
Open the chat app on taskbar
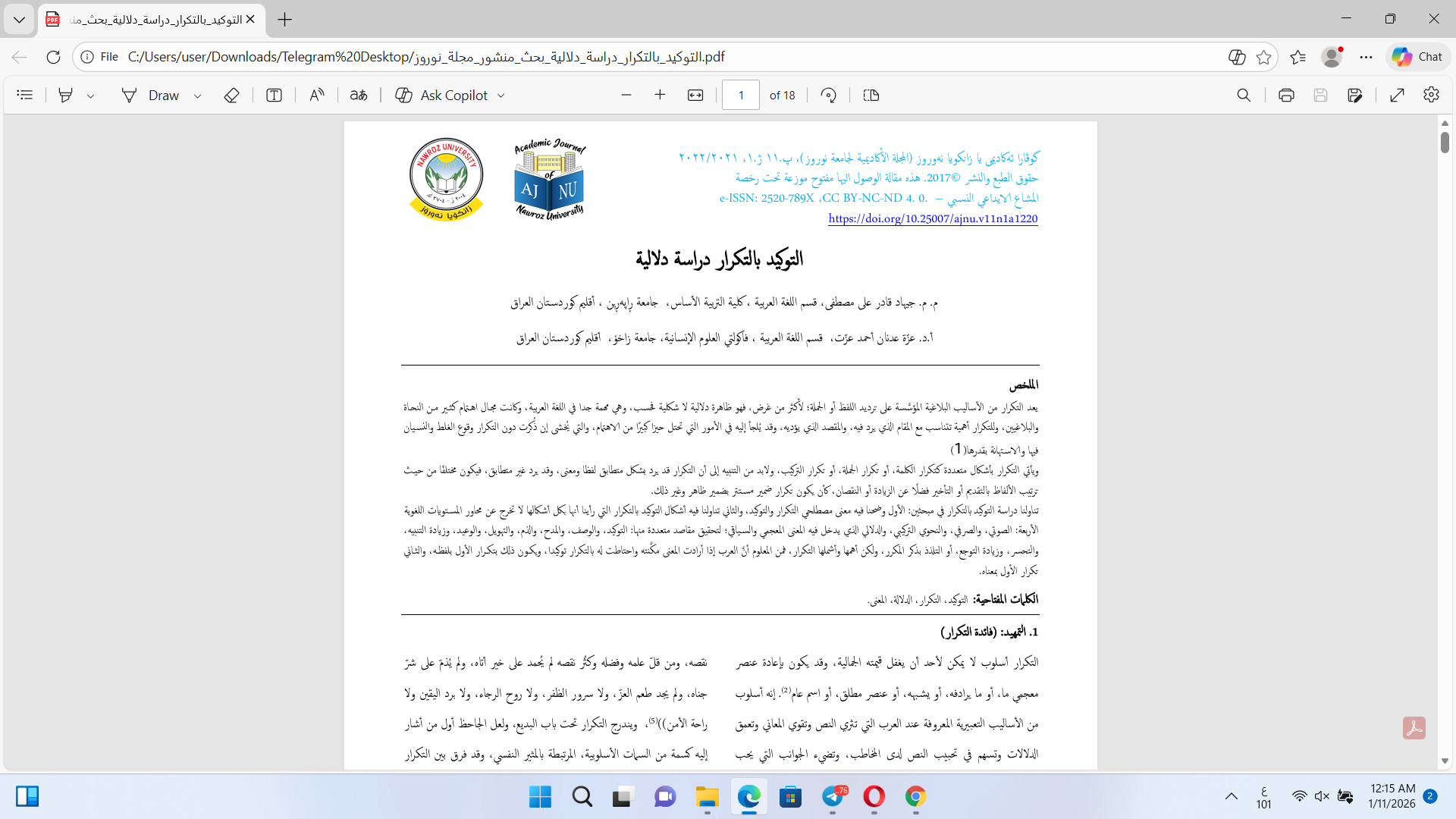point(665,796)
